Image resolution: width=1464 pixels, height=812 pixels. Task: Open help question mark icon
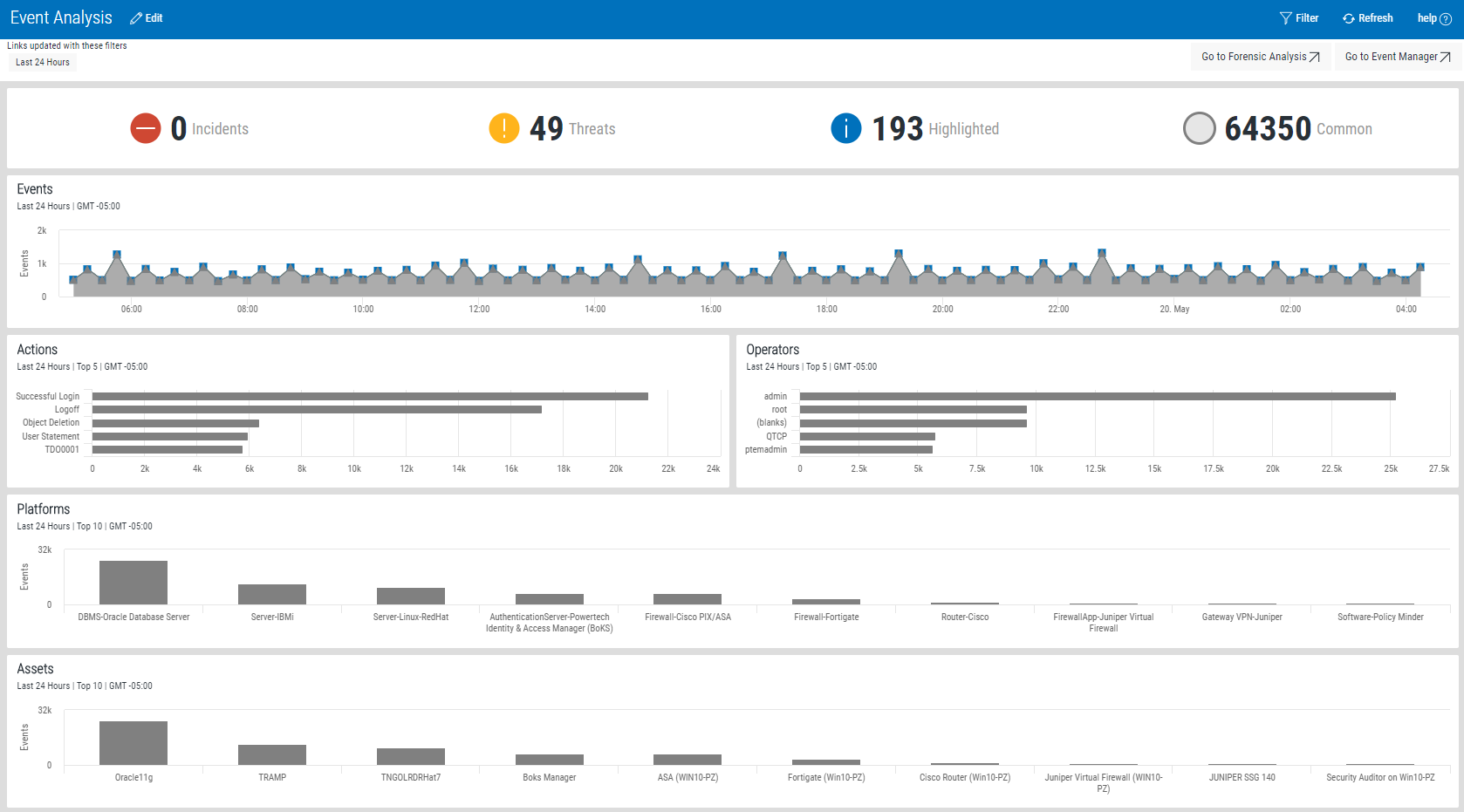(1445, 19)
